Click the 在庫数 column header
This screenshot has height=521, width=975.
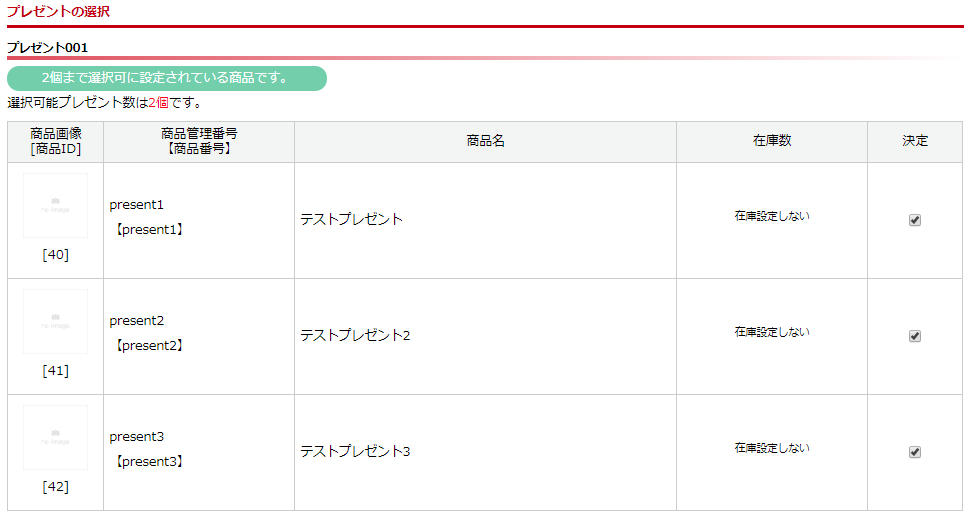point(772,141)
